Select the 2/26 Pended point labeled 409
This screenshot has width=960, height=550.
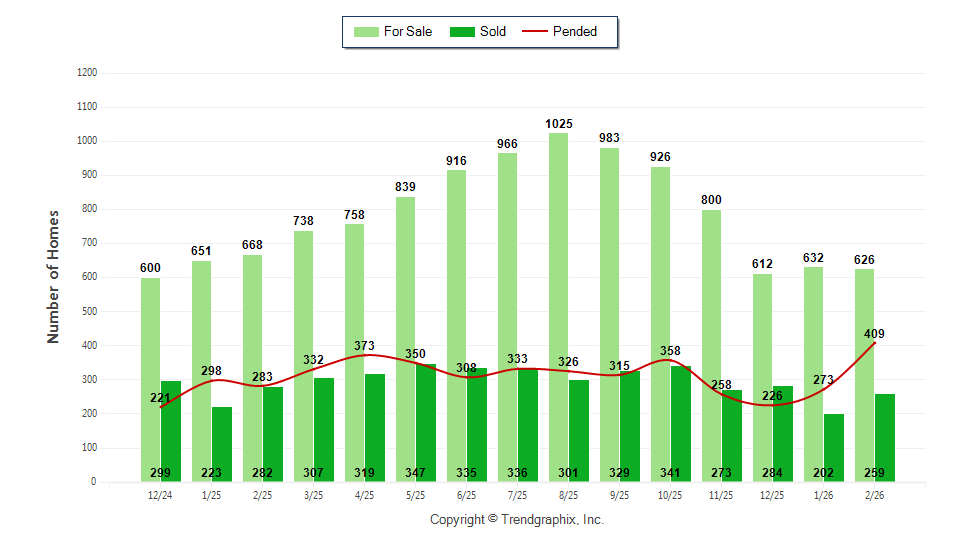pos(875,343)
